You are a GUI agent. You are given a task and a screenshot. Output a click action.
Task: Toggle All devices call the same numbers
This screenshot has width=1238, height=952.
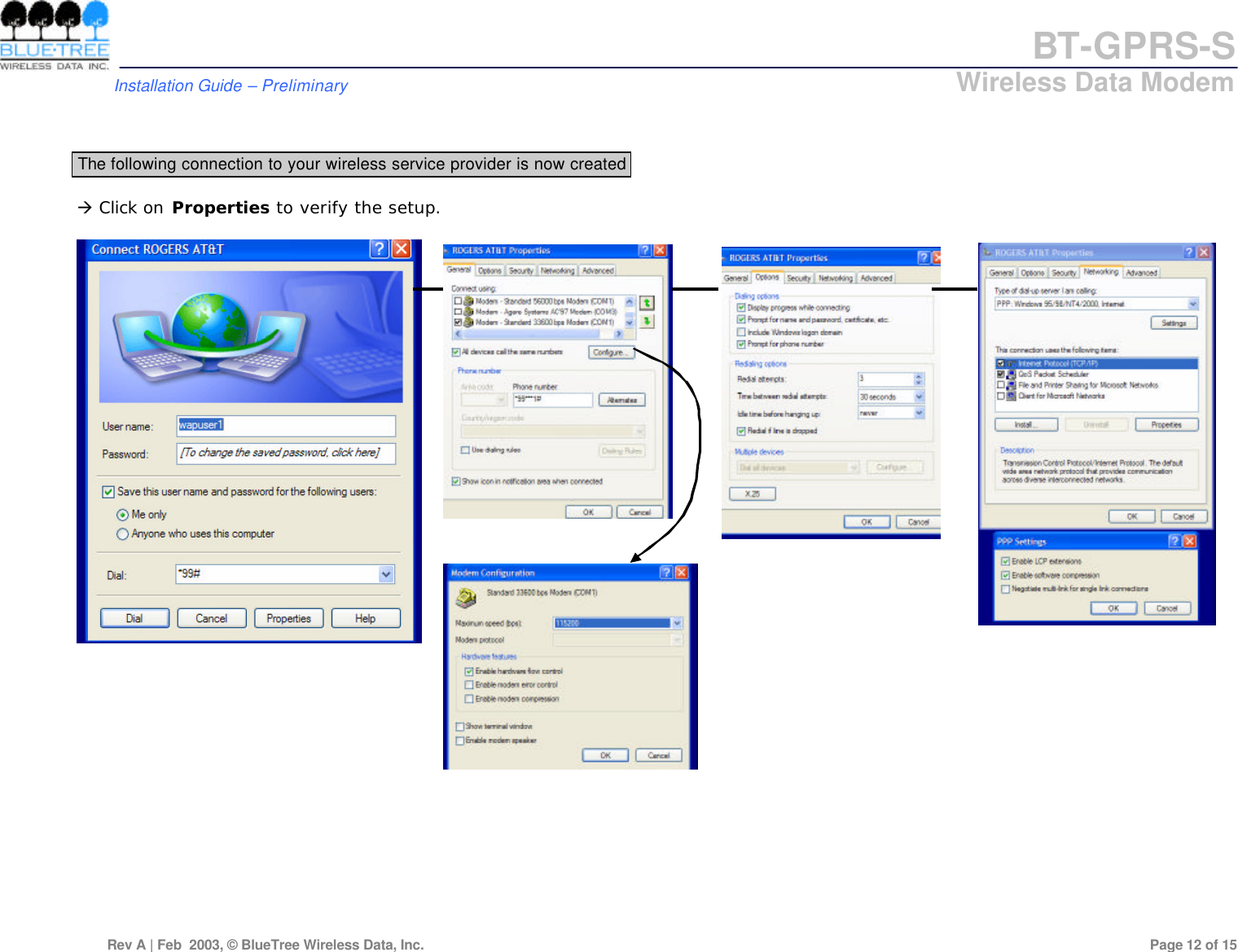click(x=455, y=351)
